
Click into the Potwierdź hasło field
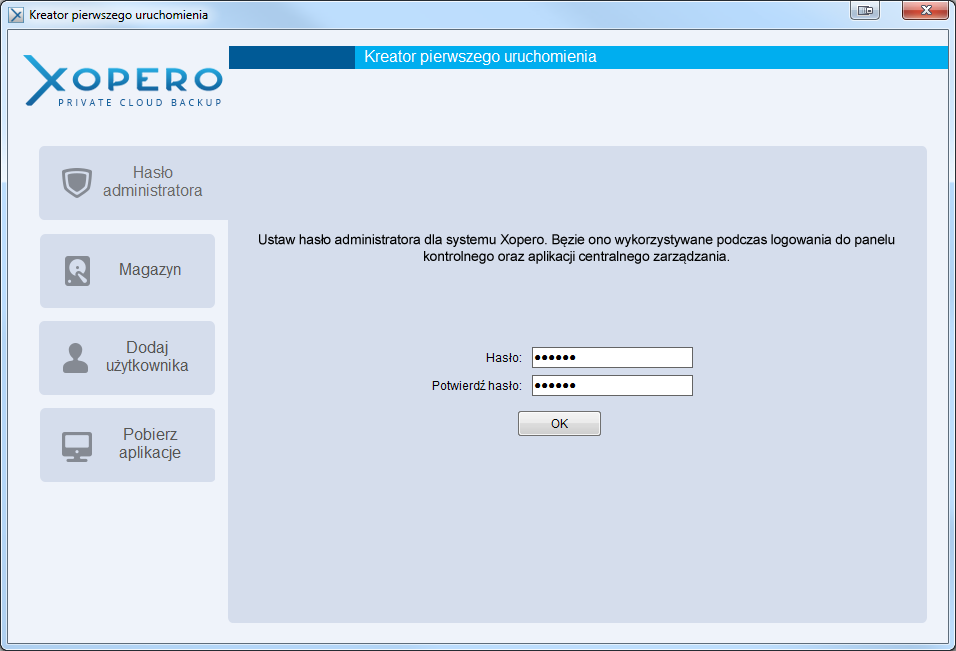coord(612,386)
